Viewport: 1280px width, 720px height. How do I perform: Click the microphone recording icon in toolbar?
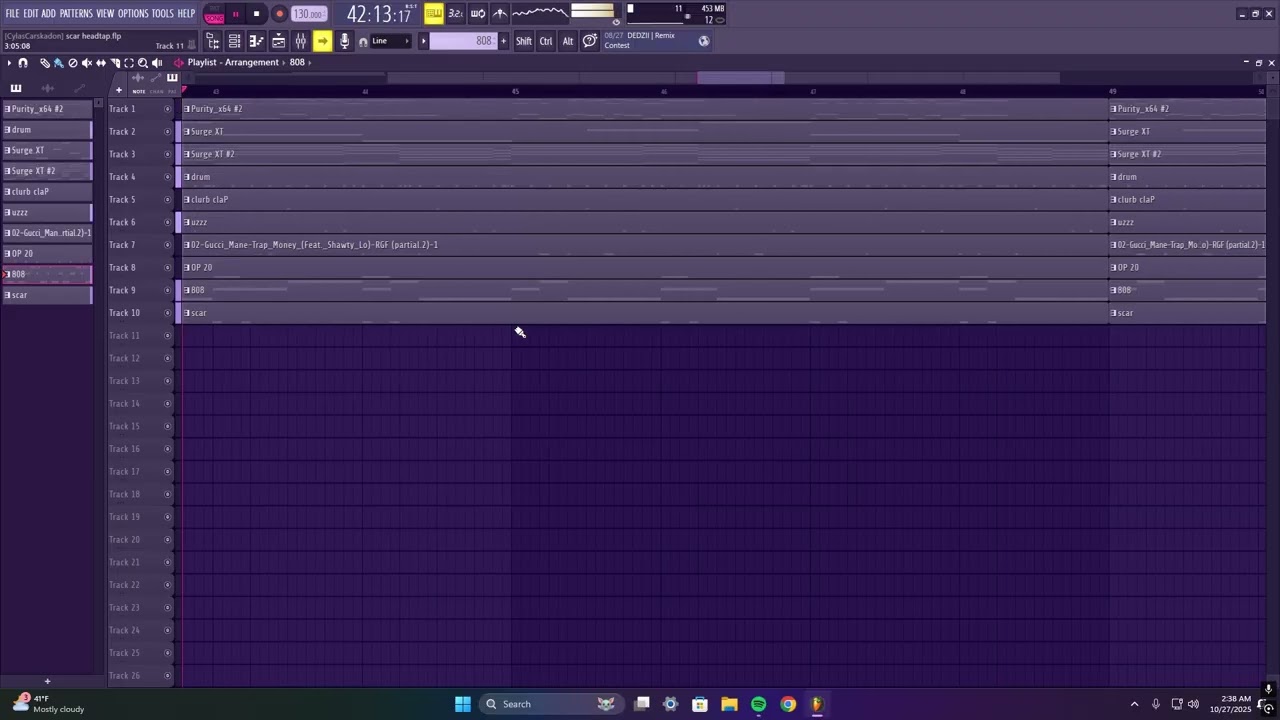pyautogui.click(x=344, y=41)
